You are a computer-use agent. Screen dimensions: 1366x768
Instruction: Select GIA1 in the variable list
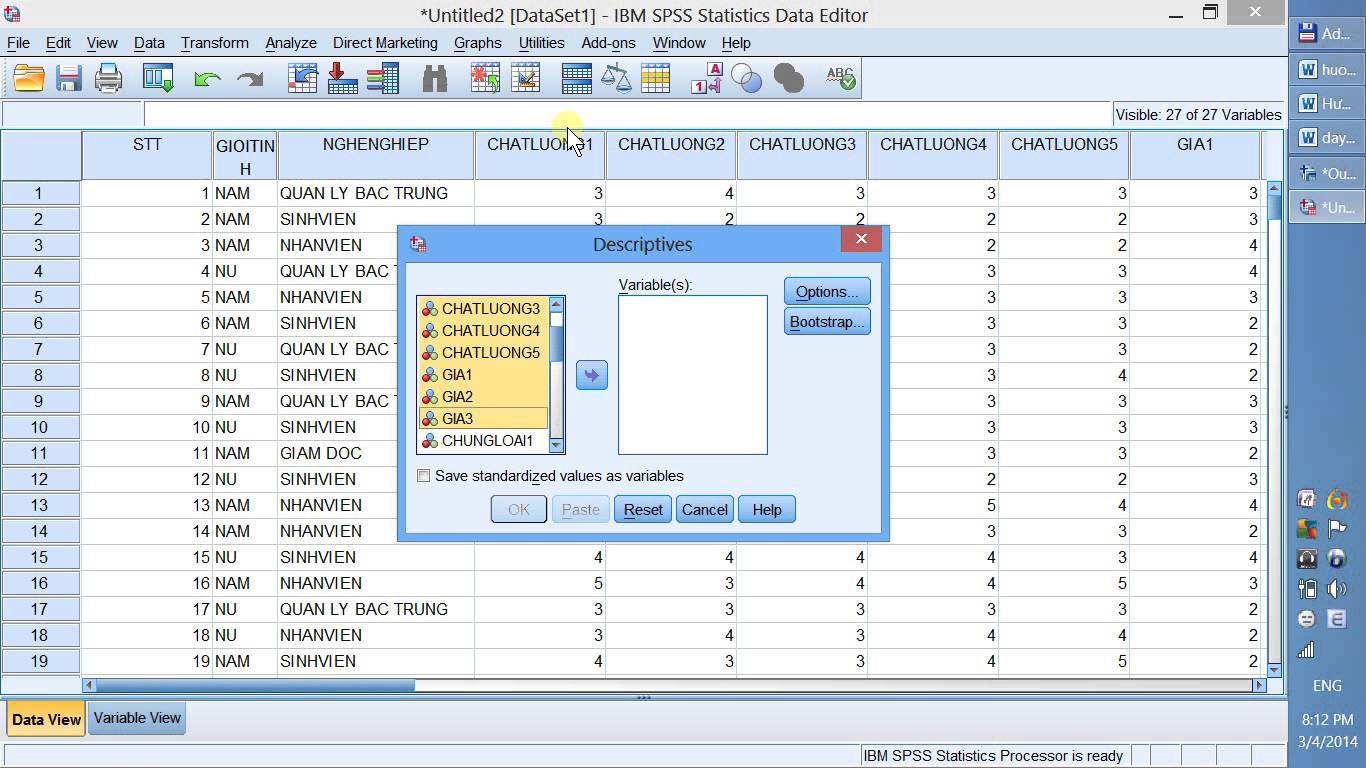click(x=484, y=375)
